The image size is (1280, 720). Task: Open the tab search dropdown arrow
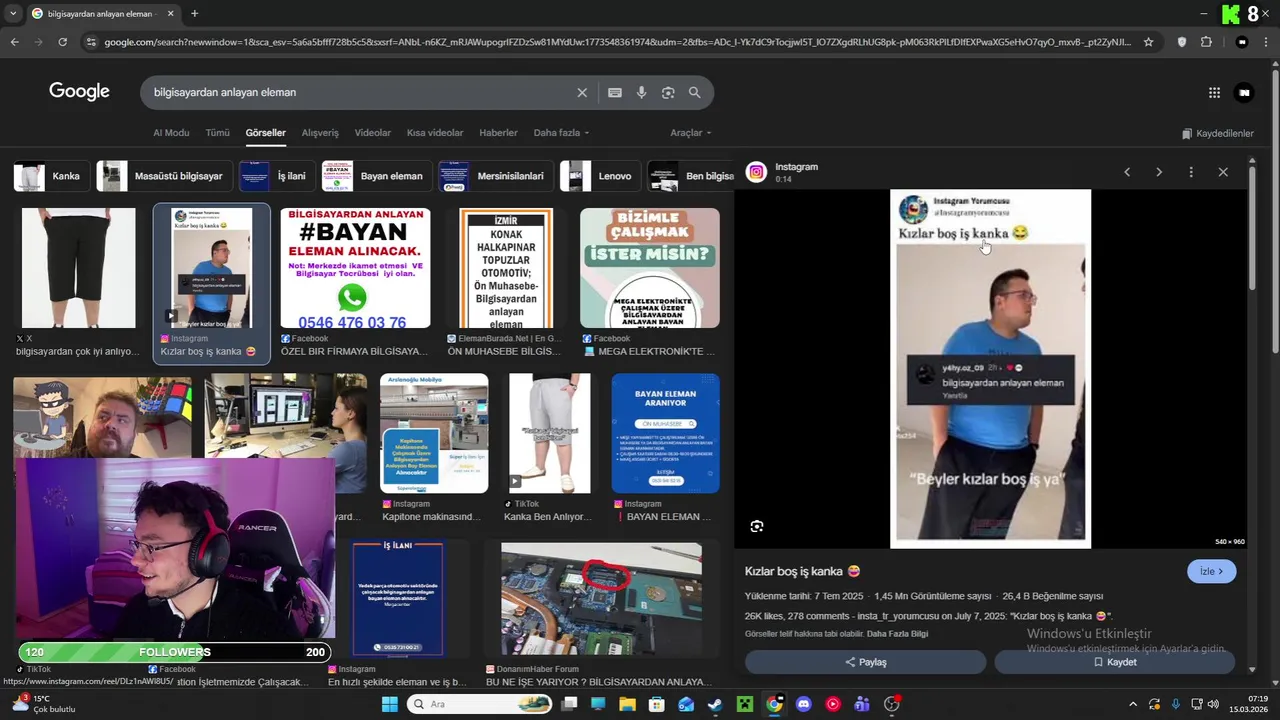point(13,14)
